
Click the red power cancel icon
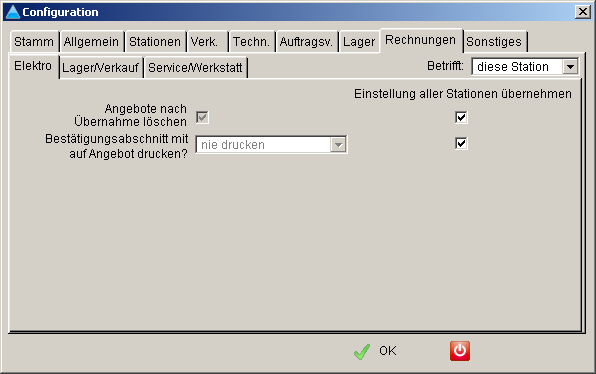tap(460, 351)
